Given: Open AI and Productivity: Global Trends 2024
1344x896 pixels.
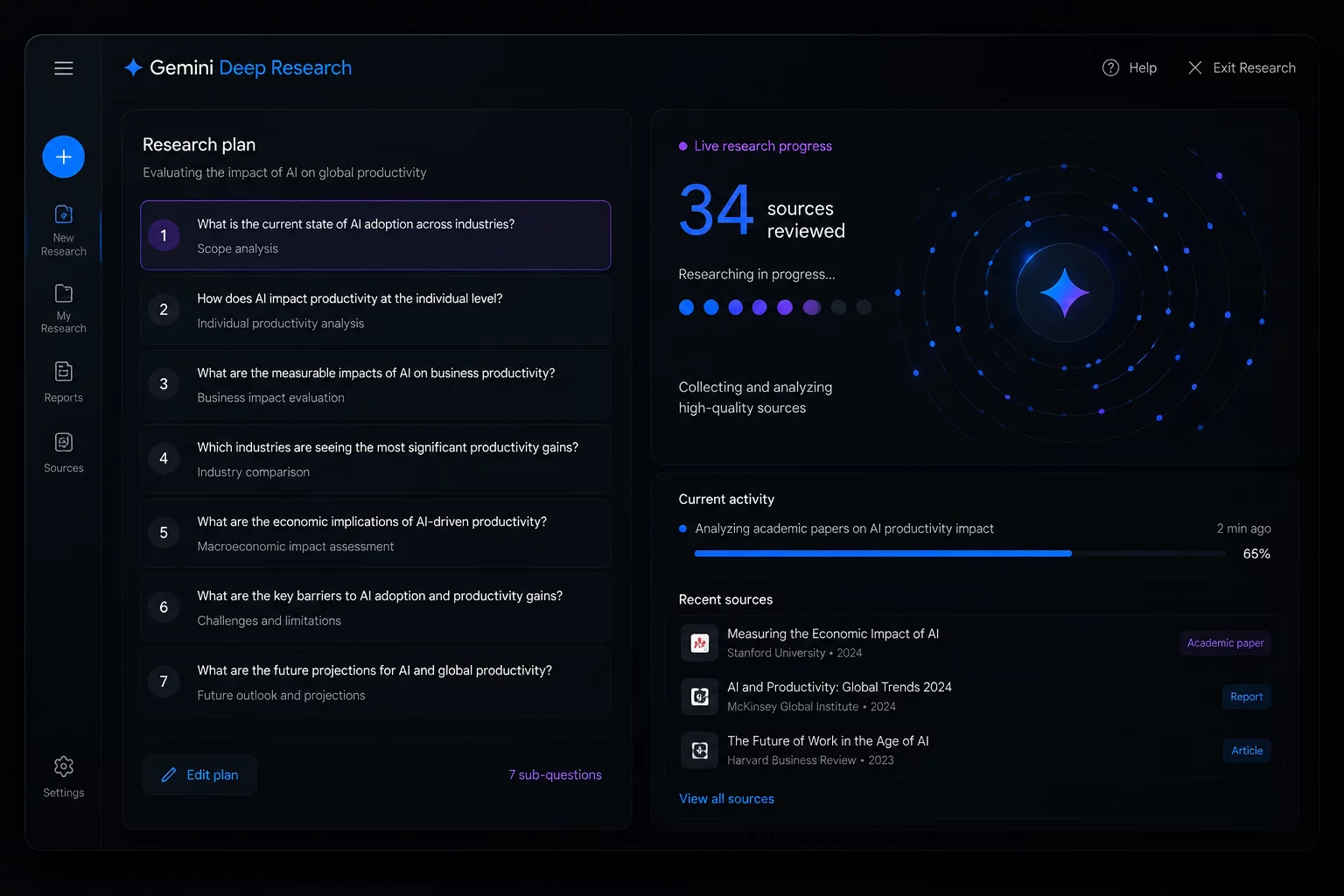Looking at the screenshot, I should click(x=839, y=687).
